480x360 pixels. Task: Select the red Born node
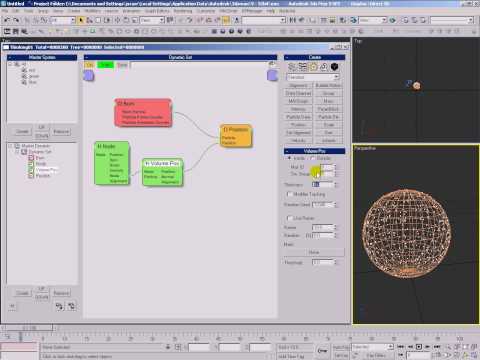[143, 113]
